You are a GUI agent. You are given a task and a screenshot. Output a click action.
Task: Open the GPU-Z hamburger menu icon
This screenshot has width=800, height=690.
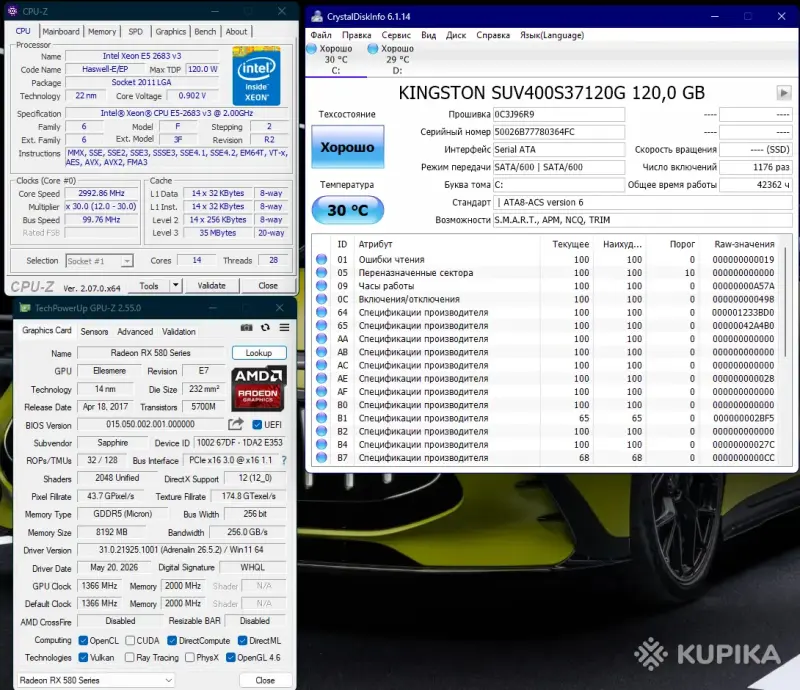tap(284, 328)
